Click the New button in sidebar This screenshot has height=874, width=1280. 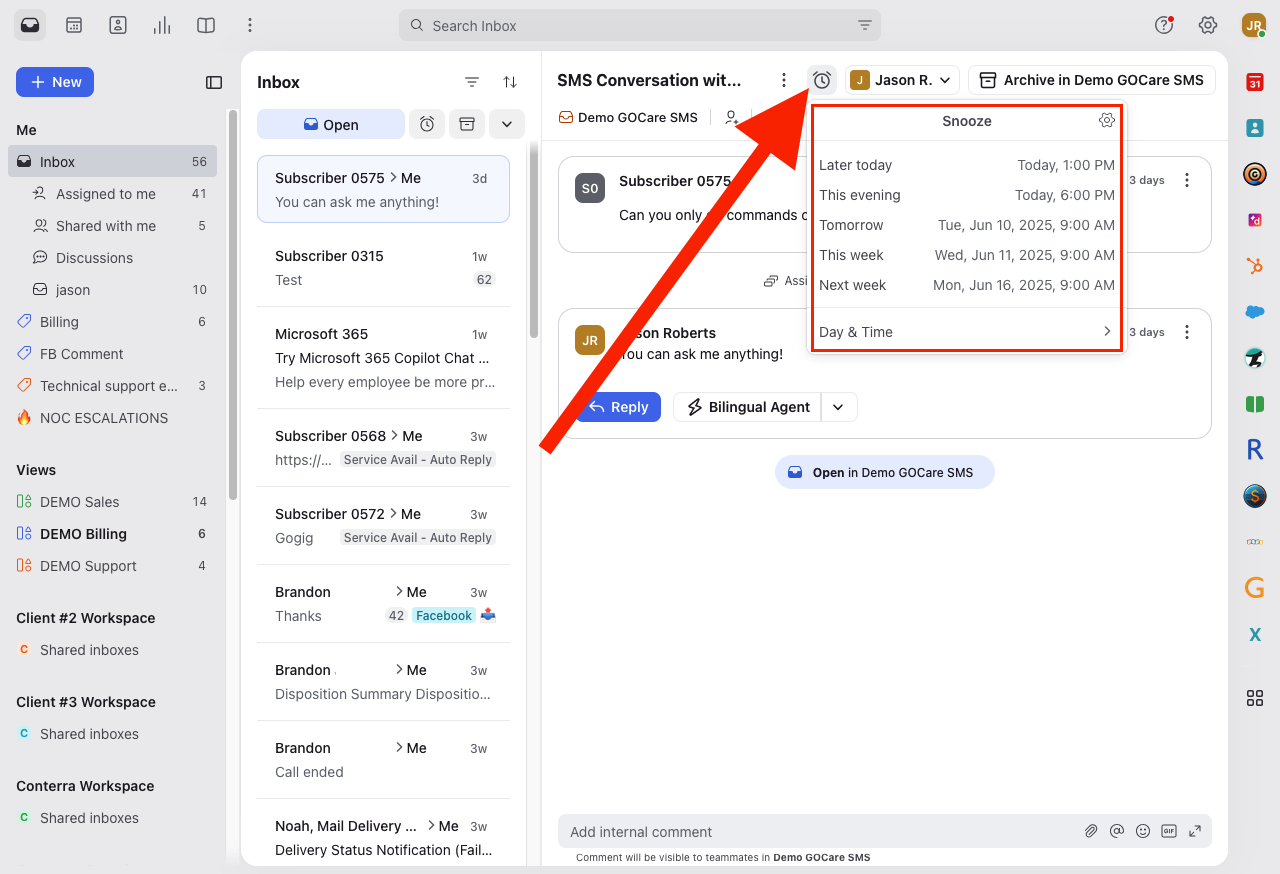pyautogui.click(x=55, y=82)
